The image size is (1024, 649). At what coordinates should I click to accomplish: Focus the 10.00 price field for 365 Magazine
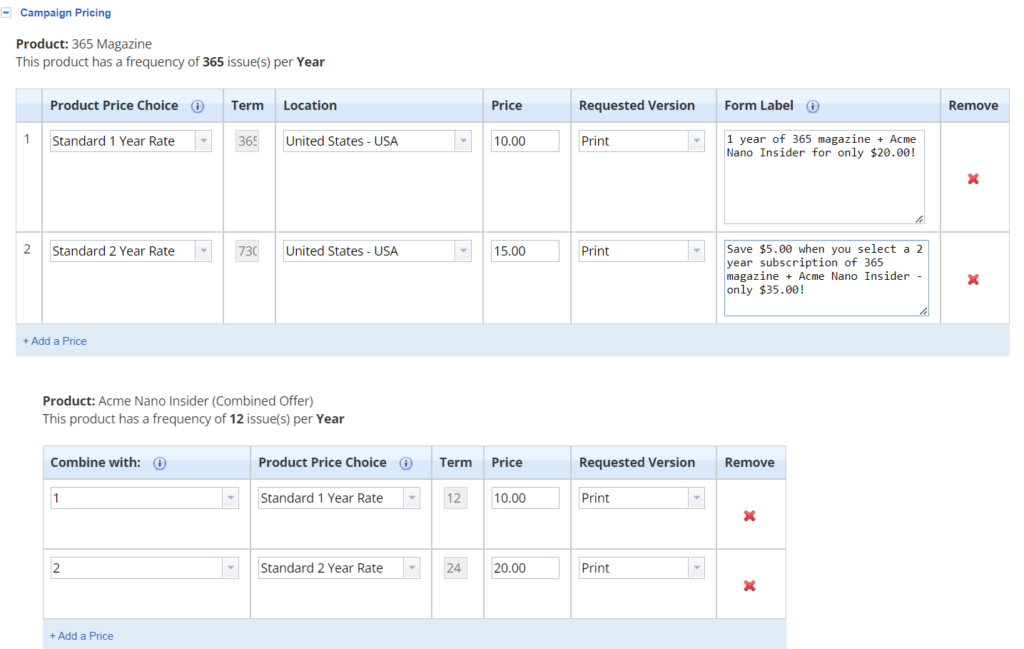point(525,141)
